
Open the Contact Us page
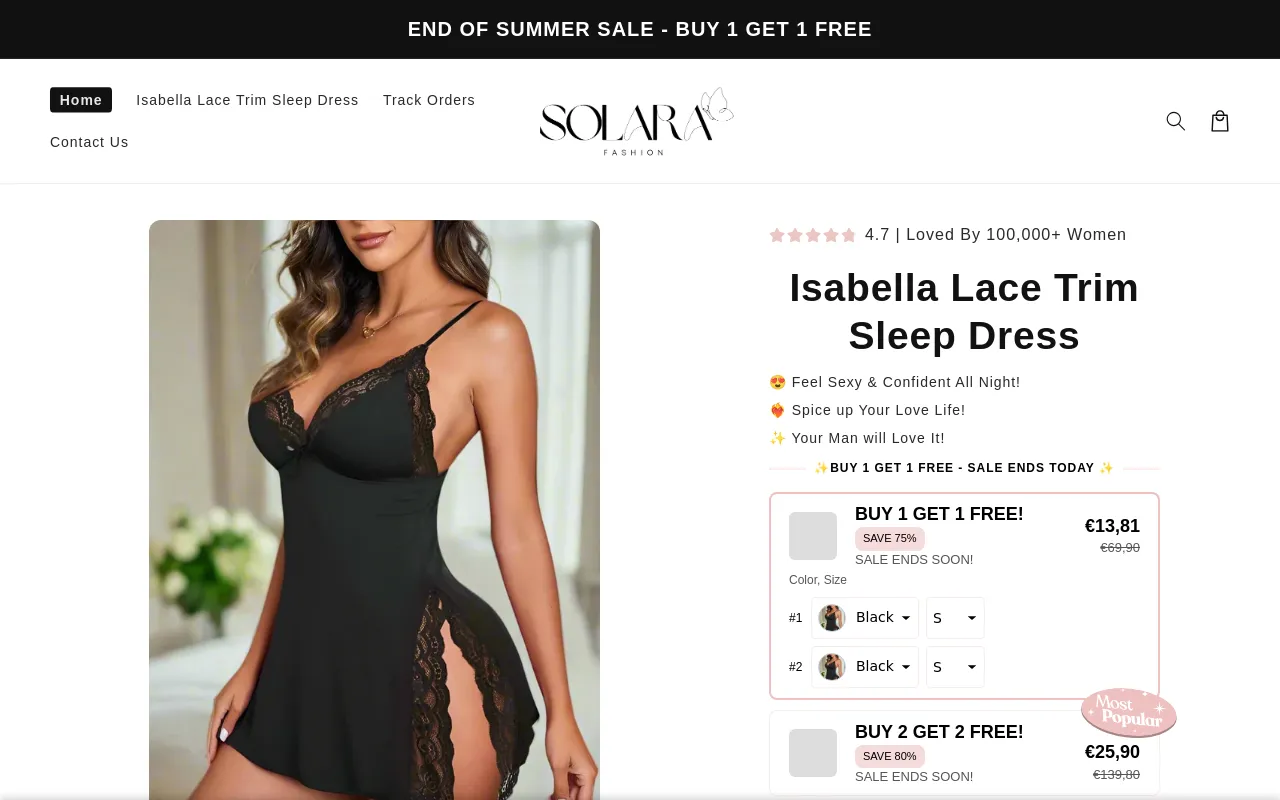[x=89, y=142]
